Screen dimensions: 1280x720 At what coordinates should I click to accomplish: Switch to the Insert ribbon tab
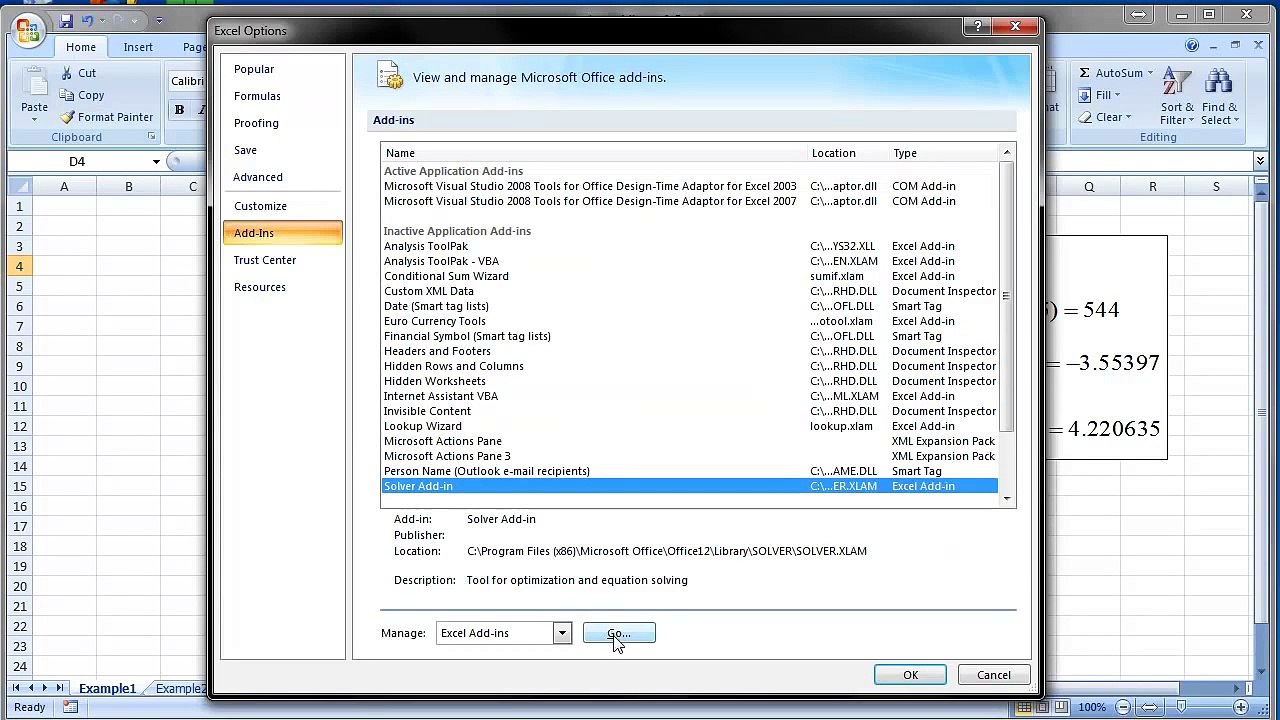(x=138, y=47)
